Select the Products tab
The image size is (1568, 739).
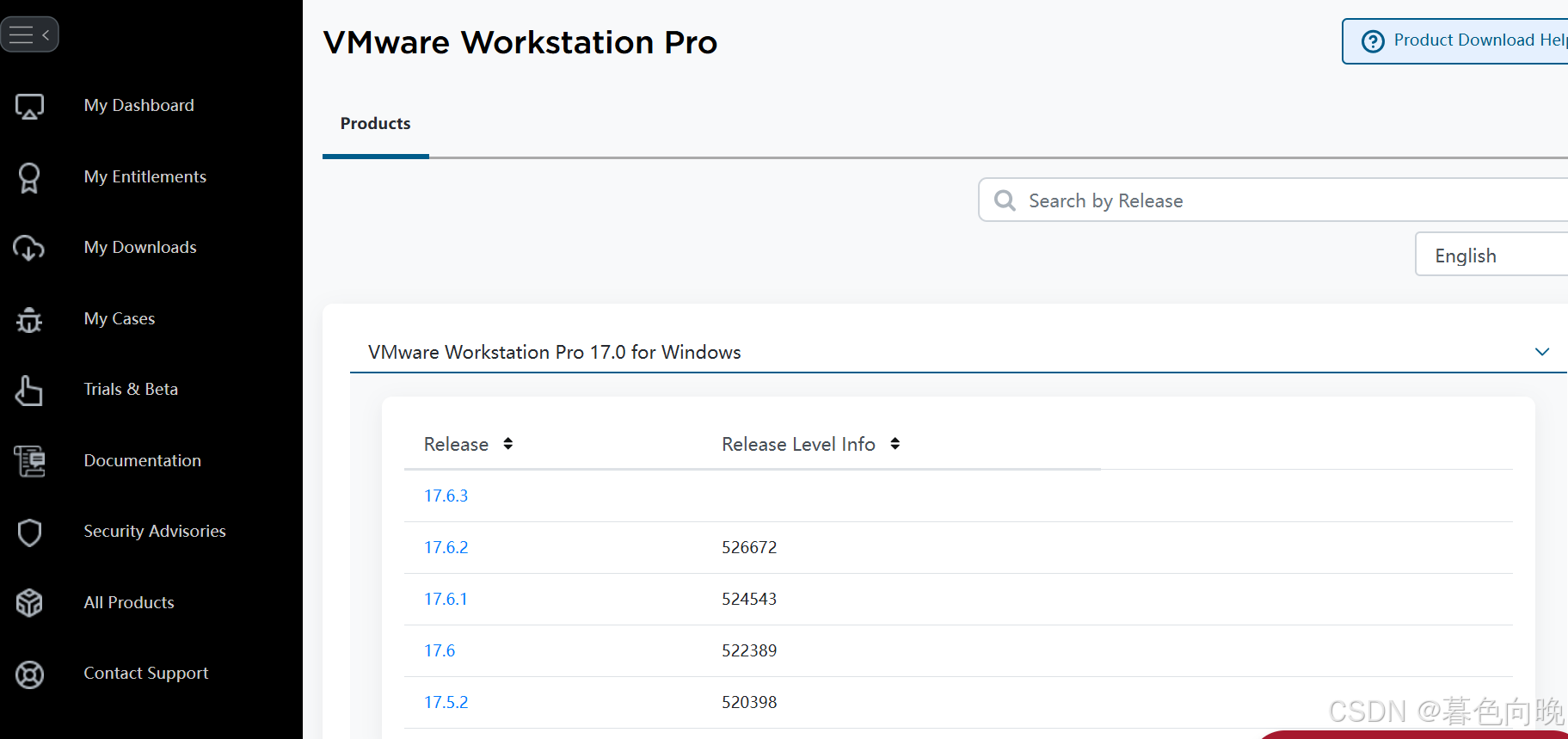point(376,124)
